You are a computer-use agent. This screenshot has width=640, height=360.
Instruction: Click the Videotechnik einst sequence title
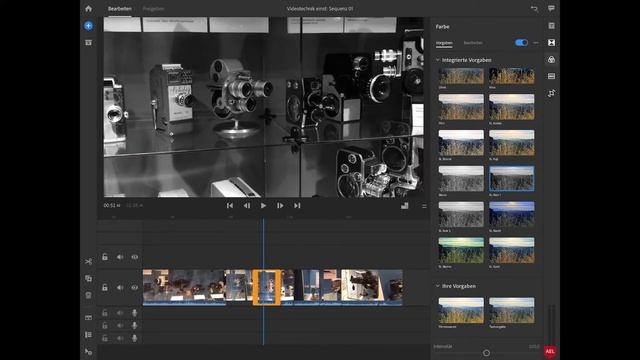(320, 9)
